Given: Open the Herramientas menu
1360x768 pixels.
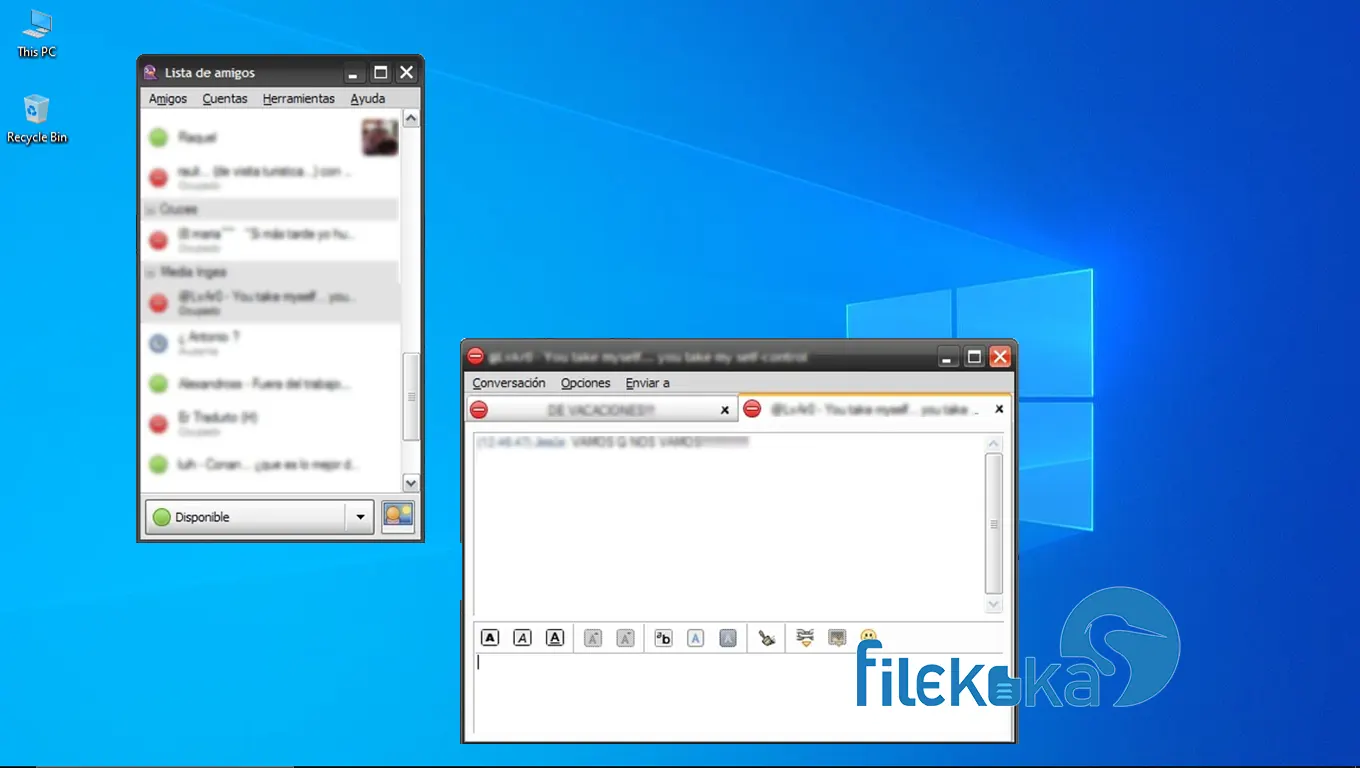Looking at the screenshot, I should (299, 99).
